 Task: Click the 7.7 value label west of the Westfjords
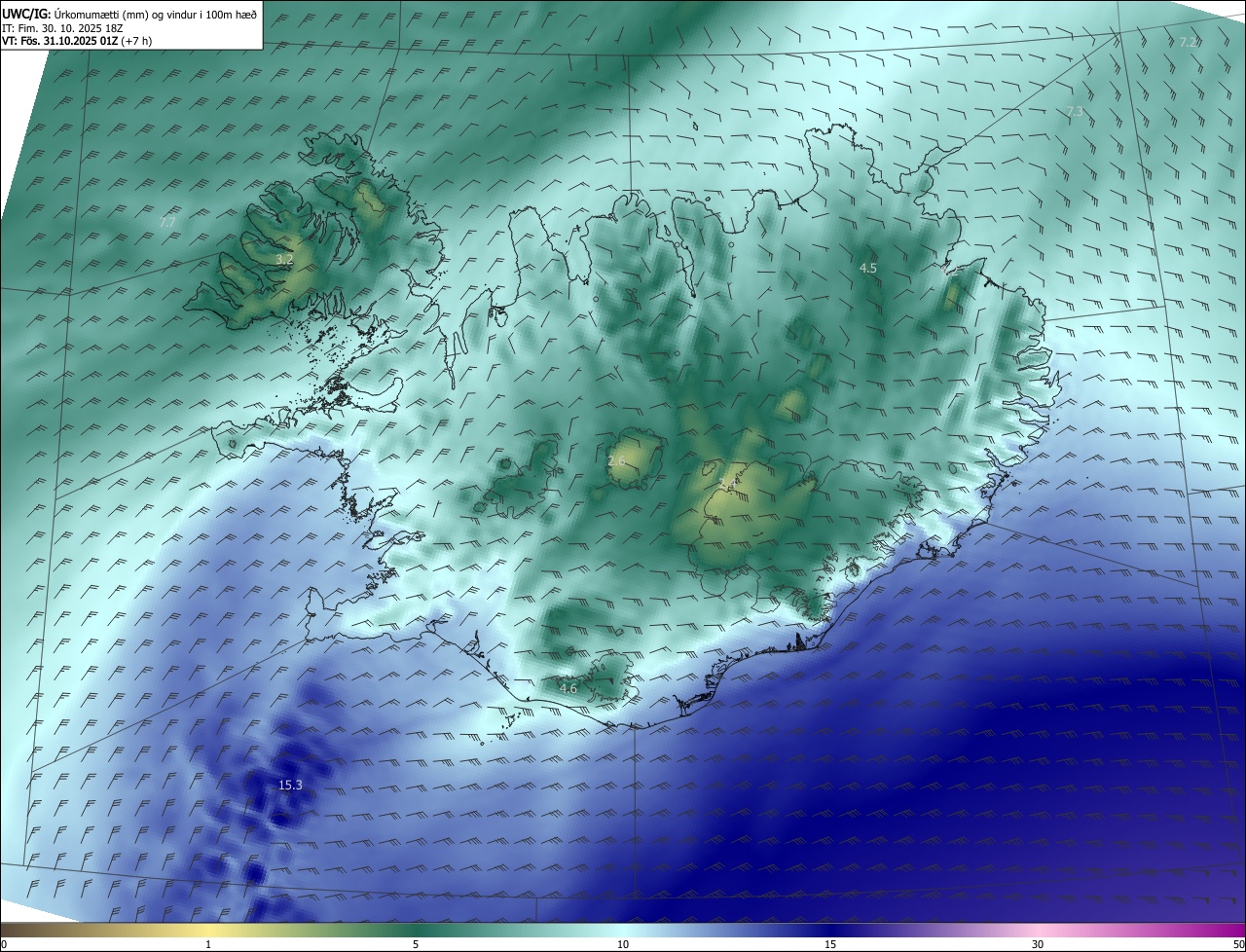point(167,223)
